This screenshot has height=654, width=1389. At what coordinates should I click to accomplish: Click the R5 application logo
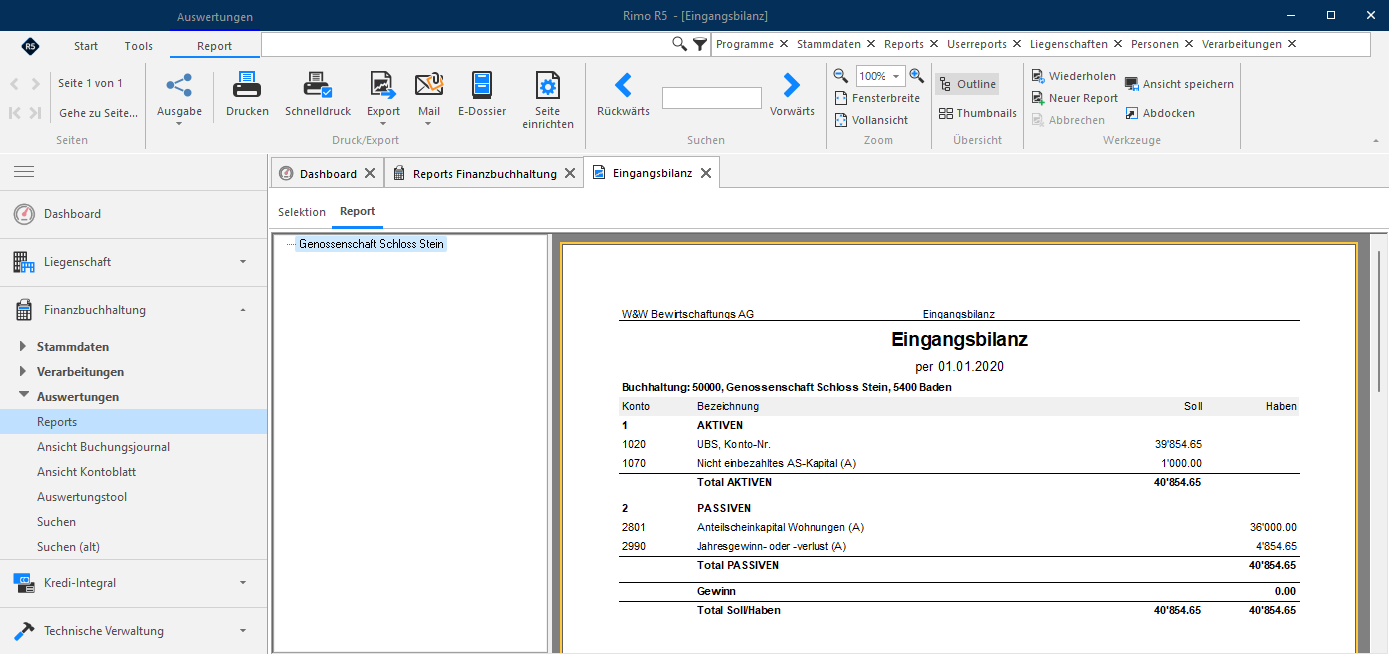30,46
